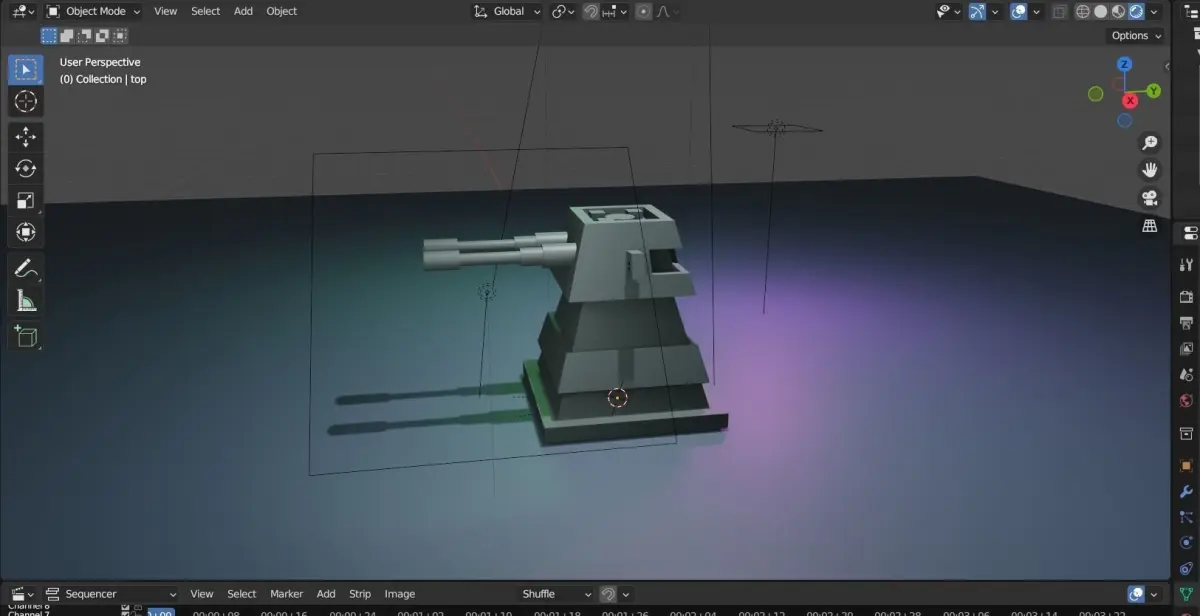Viewport: 1200px width, 616px height.
Task: Open the gizmo options dropdown arrow
Action: click(996, 11)
